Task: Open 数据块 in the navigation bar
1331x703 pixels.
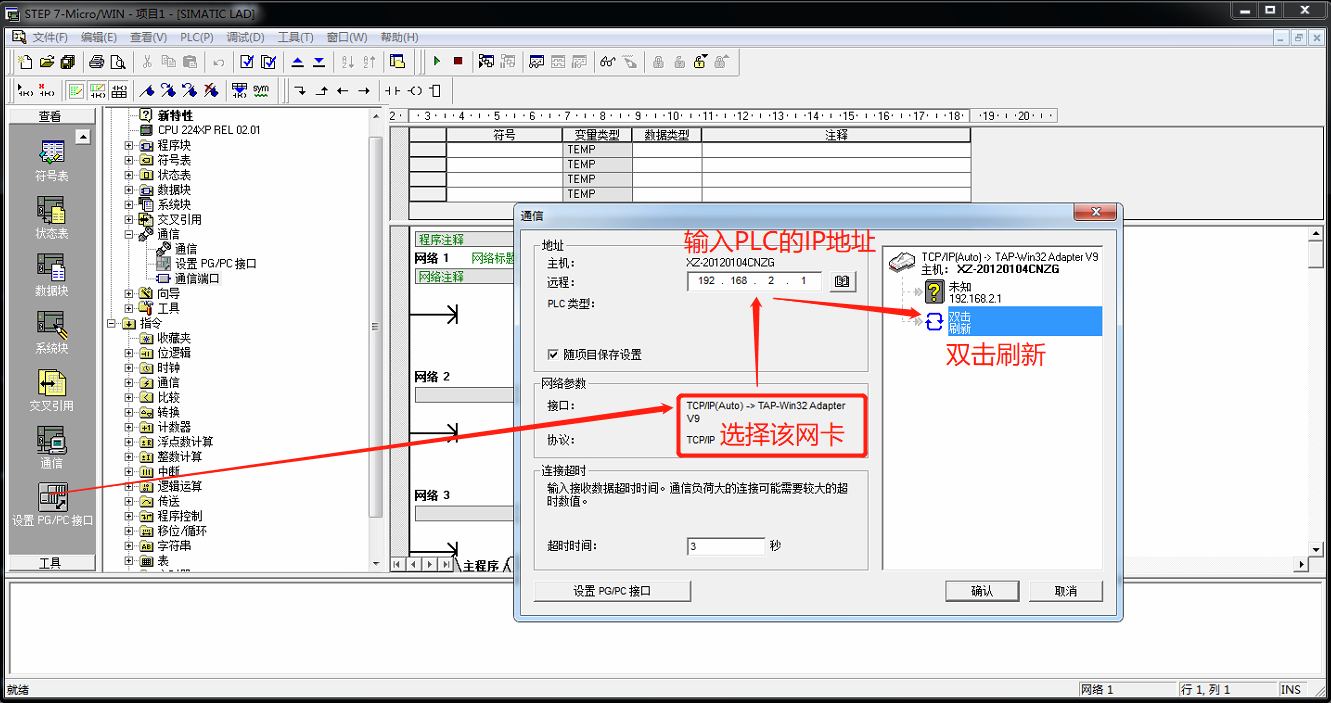Action: pos(52,276)
